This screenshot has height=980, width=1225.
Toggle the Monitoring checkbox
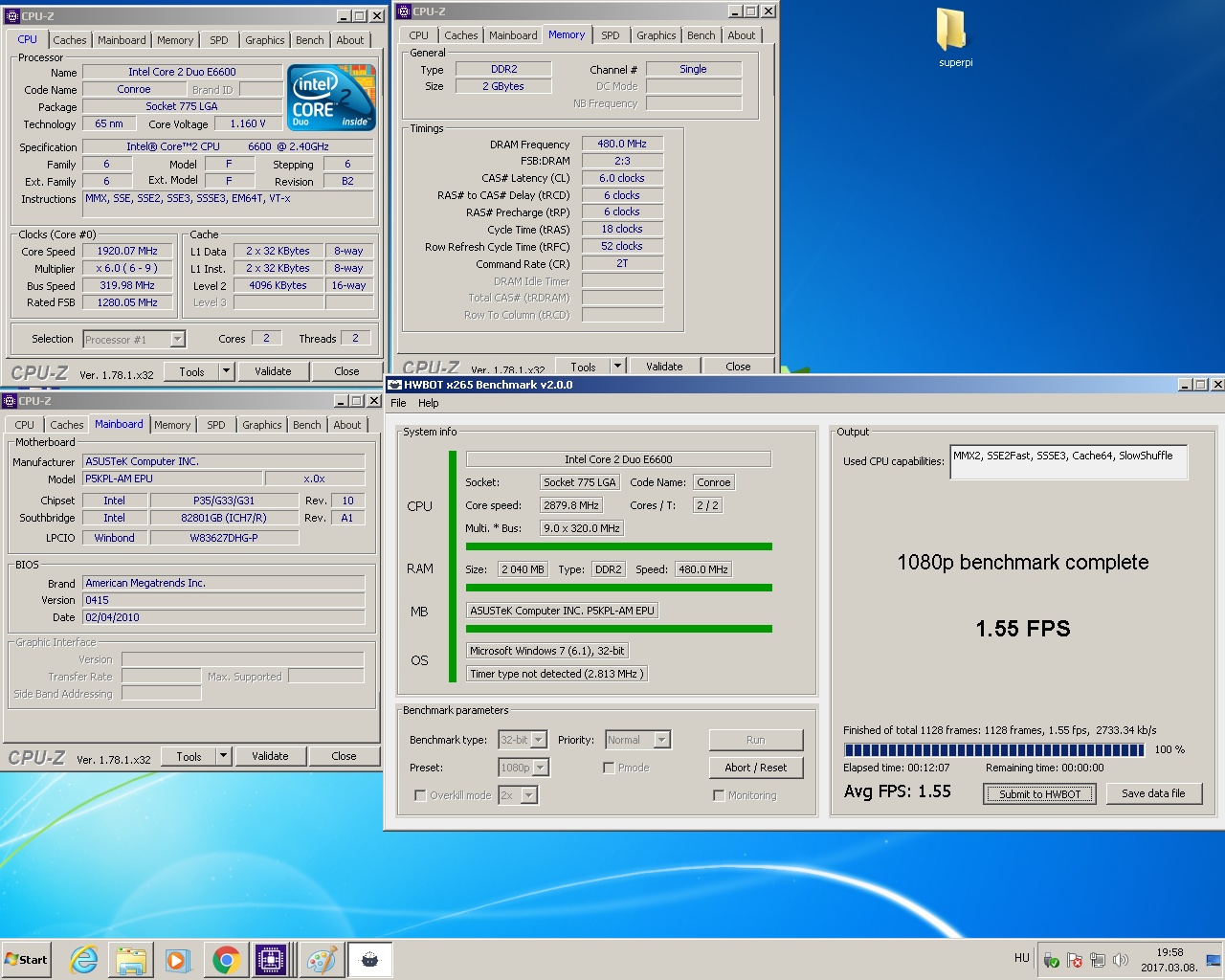pyautogui.click(x=719, y=795)
